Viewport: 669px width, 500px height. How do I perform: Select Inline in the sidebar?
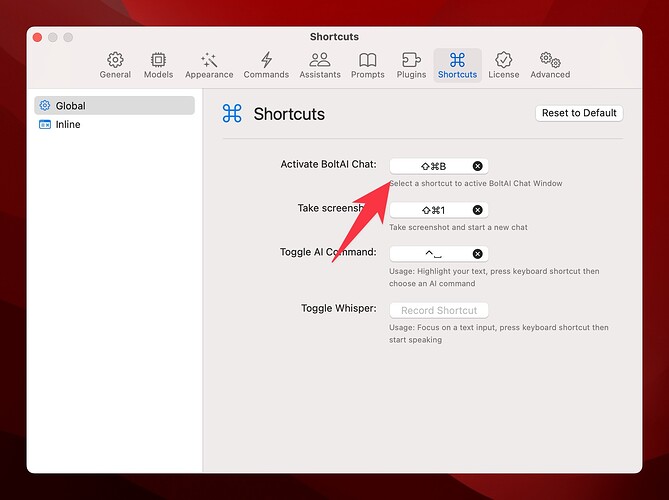coord(114,124)
